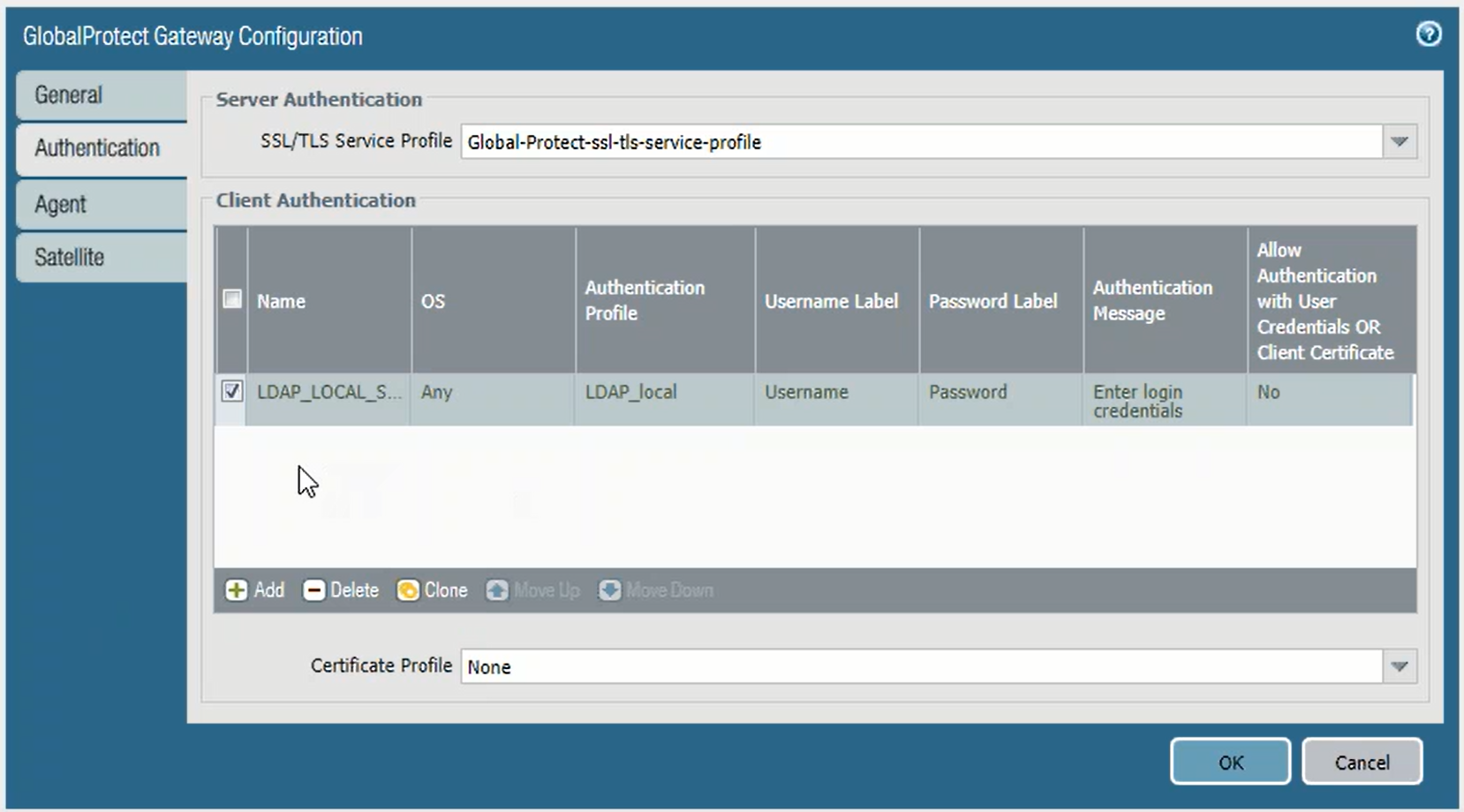Open the help question mark icon
The width and height of the screenshot is (1464, 812).
[x=1428, y=34]
